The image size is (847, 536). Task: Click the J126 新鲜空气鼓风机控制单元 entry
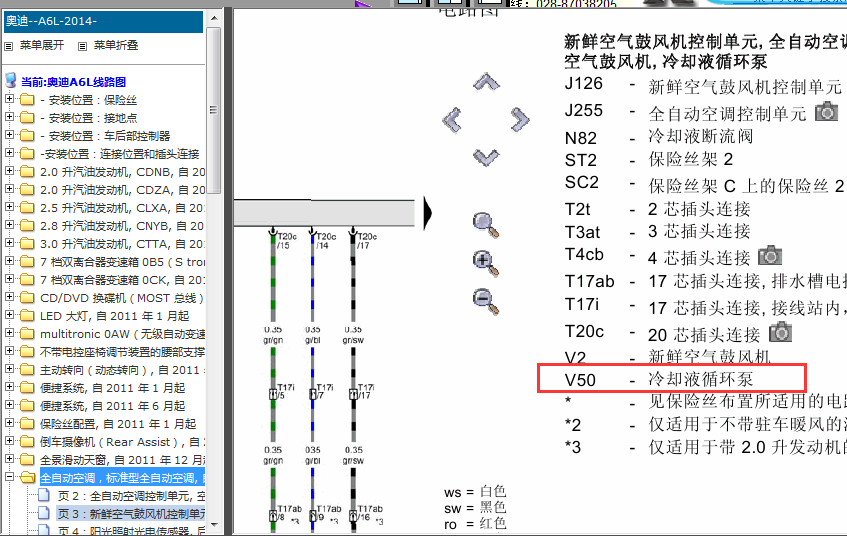pos(703,85)
